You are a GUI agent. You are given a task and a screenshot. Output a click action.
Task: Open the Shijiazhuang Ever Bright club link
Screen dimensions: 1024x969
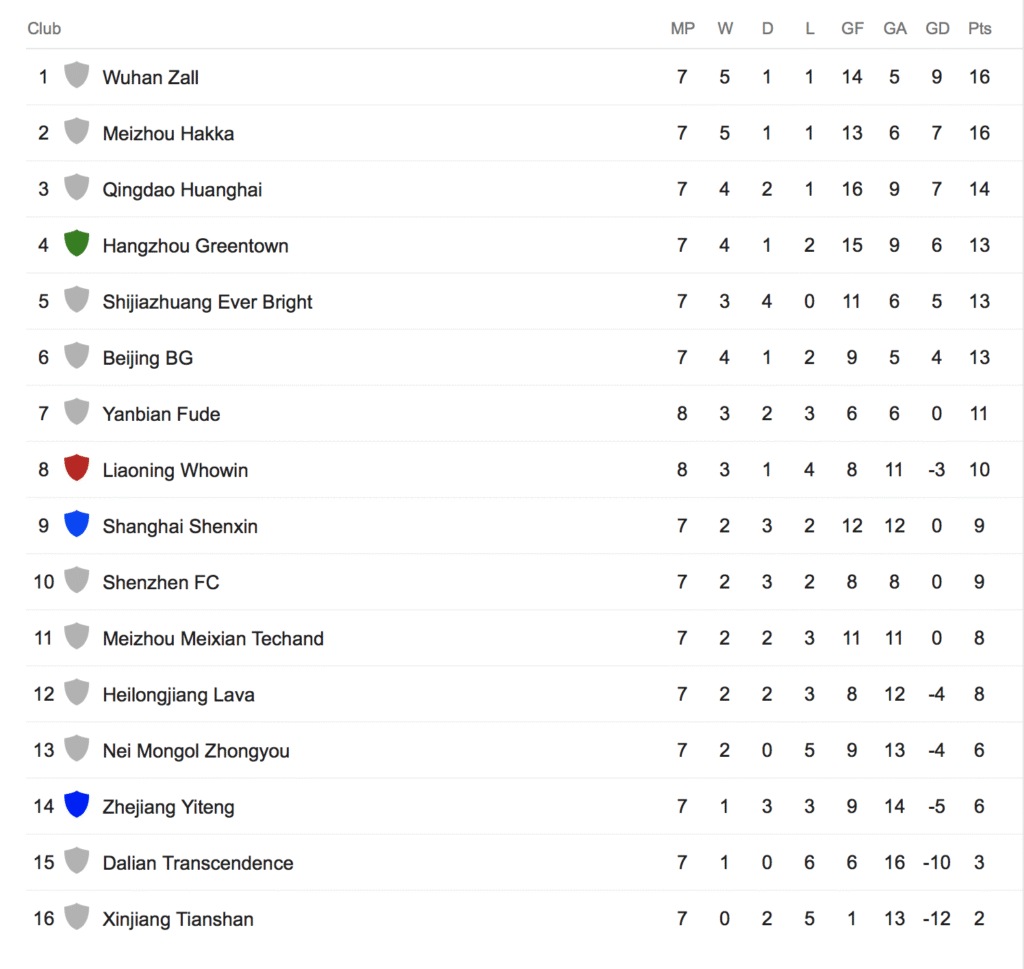point(207,302)
